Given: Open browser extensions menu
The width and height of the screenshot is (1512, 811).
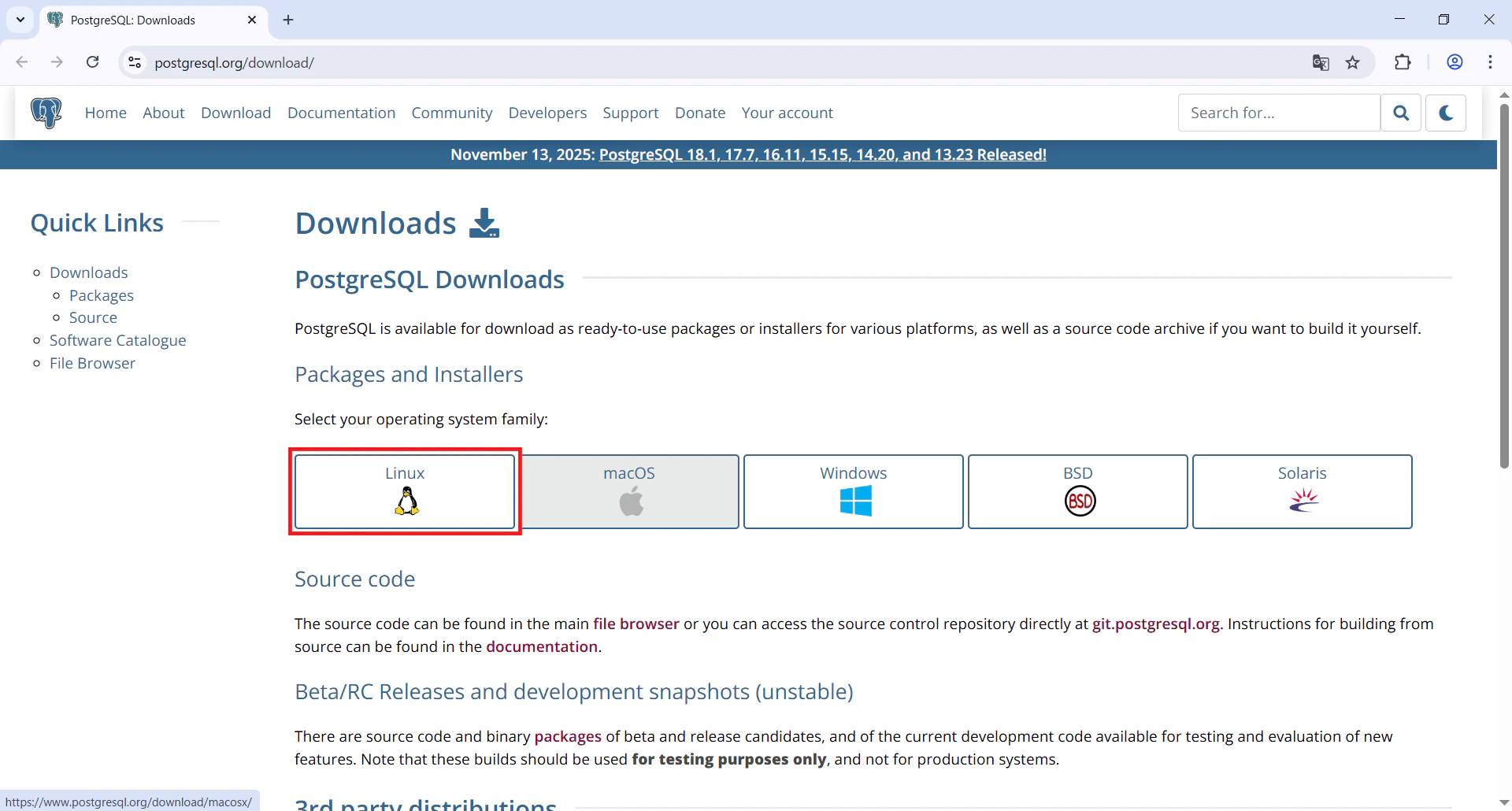Looking at the screenshot, I should pyautogui.click(x=1403, y=62).
